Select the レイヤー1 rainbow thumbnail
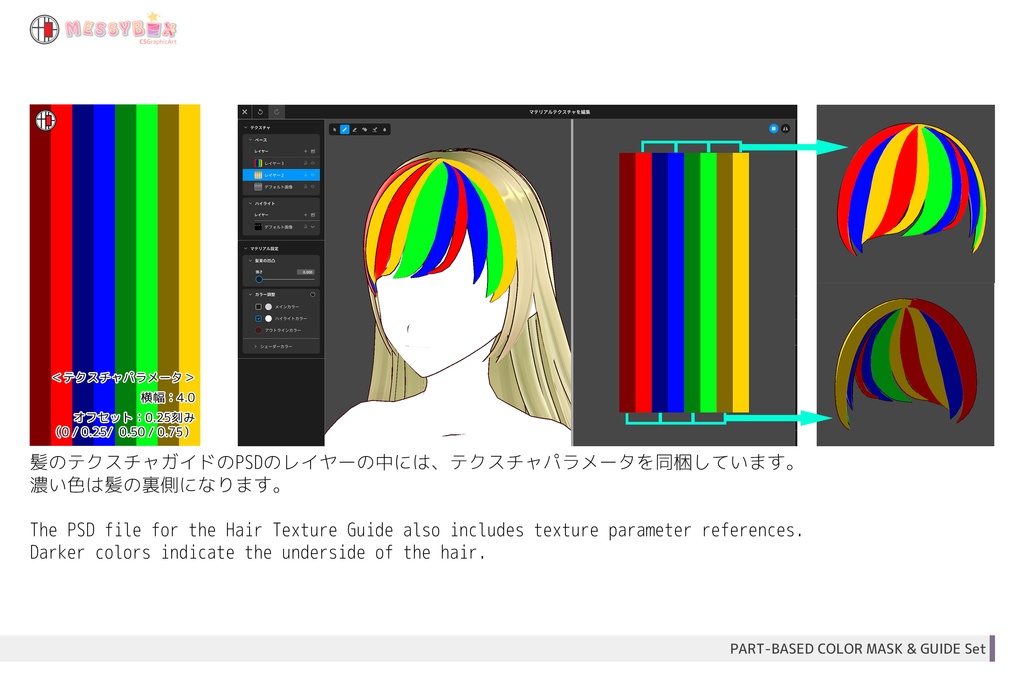 point(258,163)
